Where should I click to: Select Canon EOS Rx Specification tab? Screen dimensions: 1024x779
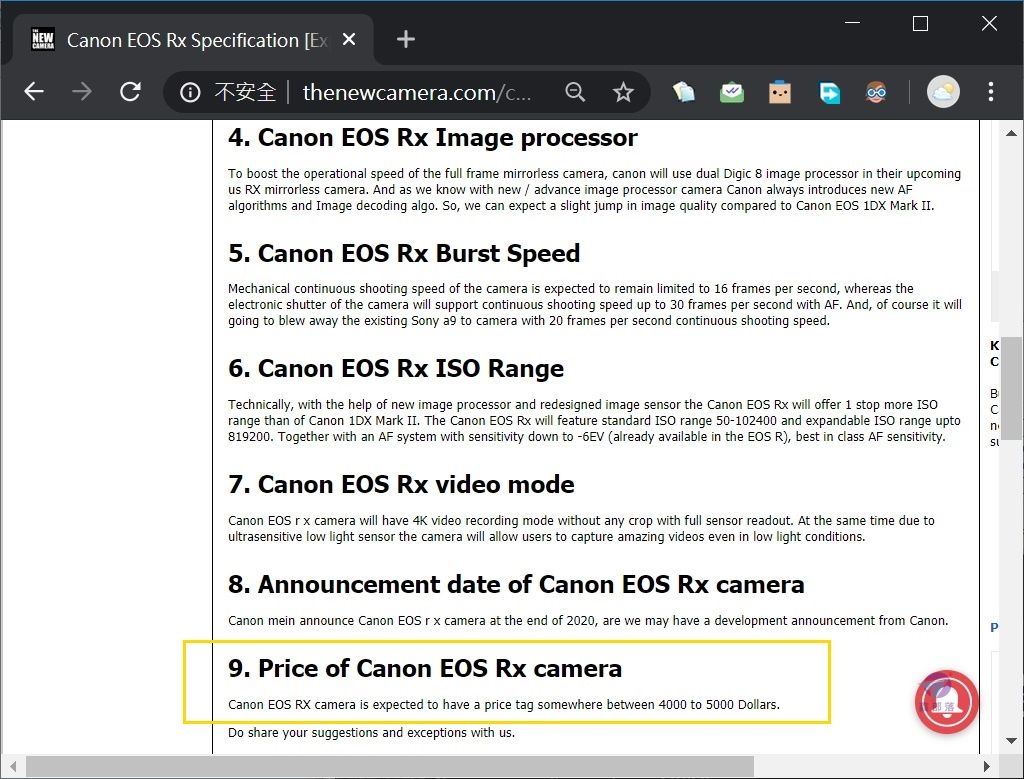pos(193,40)
